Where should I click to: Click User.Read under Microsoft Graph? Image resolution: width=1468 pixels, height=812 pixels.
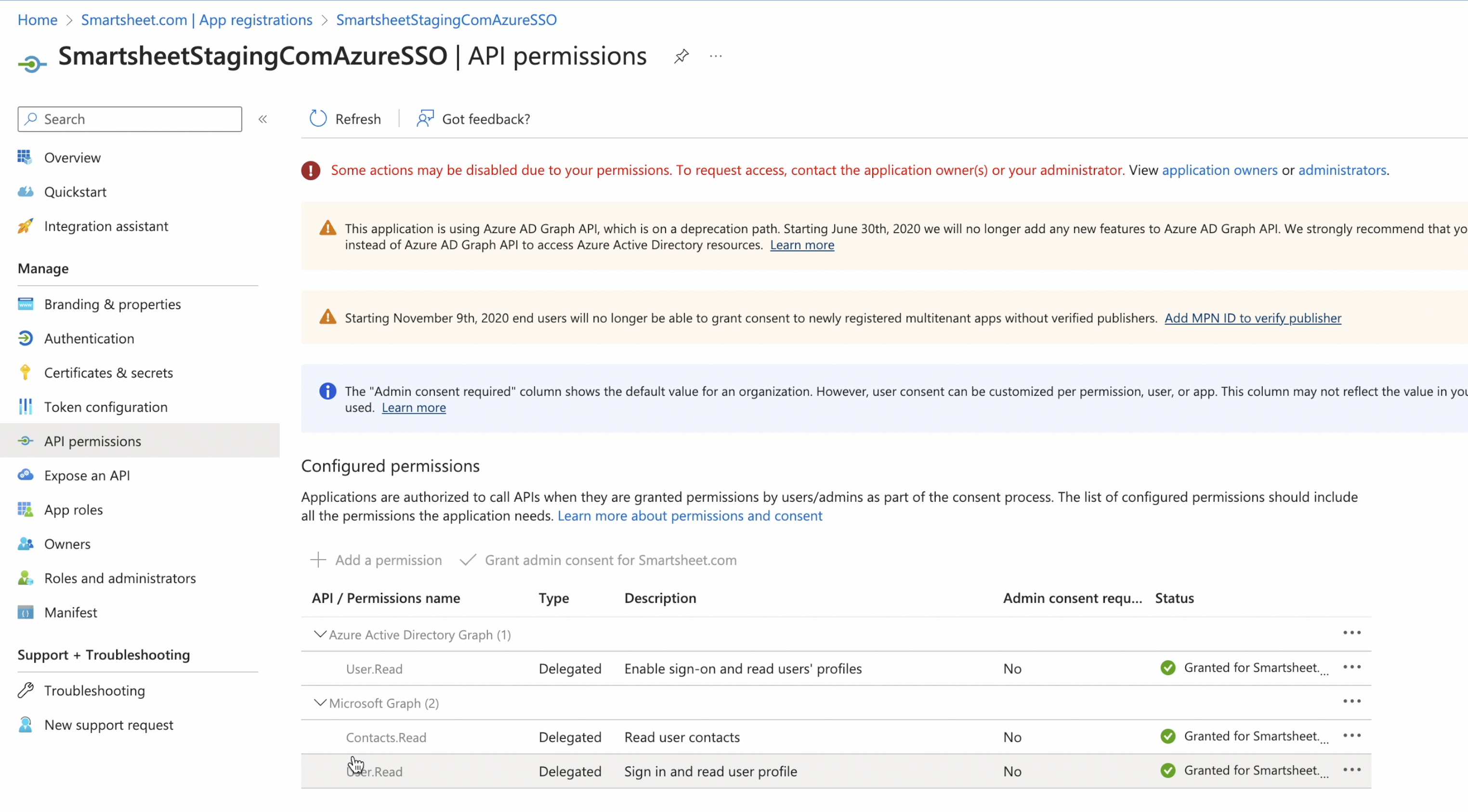(x=374, y=772)
